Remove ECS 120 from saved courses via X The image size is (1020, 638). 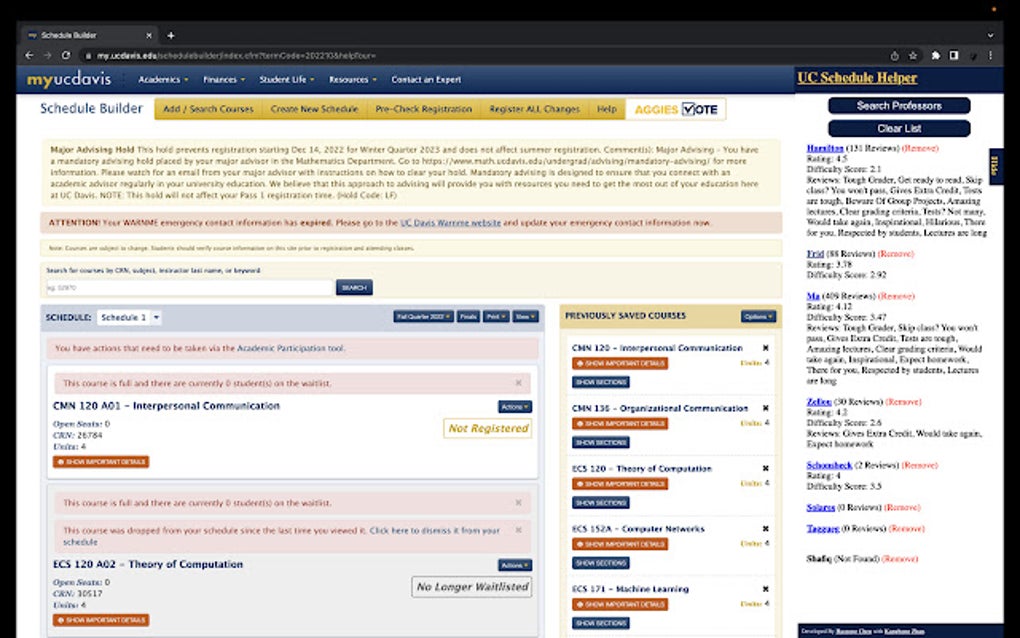[x=764, y=468]
